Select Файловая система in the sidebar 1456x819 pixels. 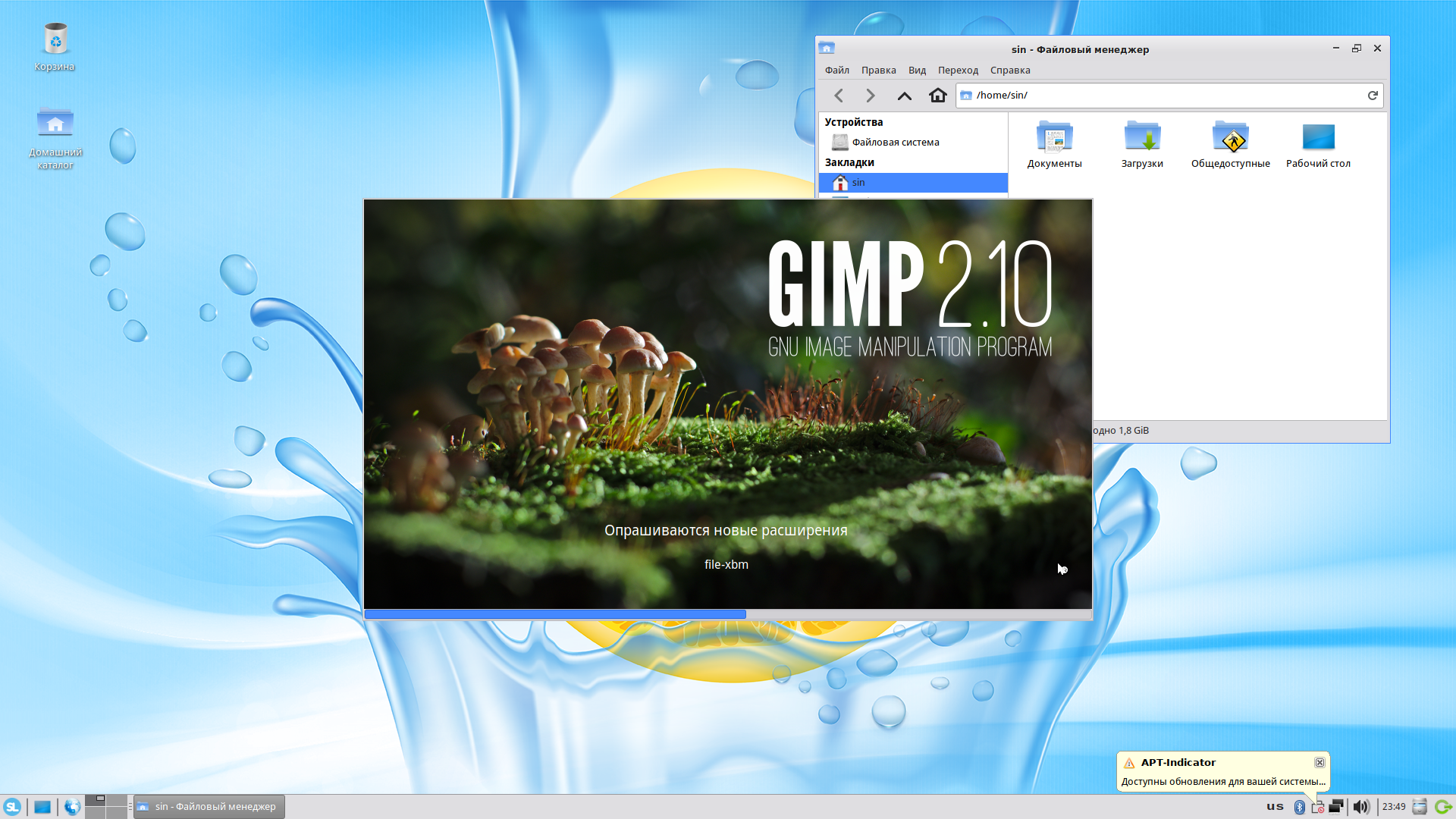pyautogui.click(x=895, y=143)
